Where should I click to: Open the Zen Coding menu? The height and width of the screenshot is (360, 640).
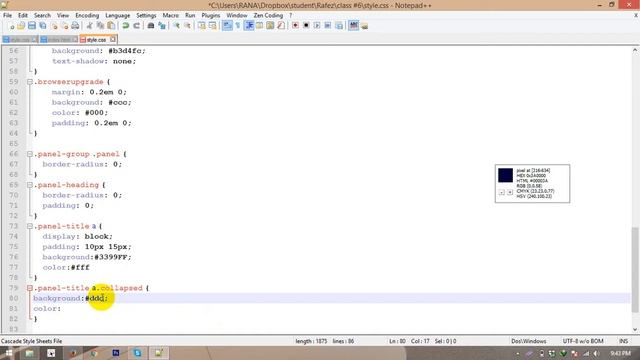point(268,15)
